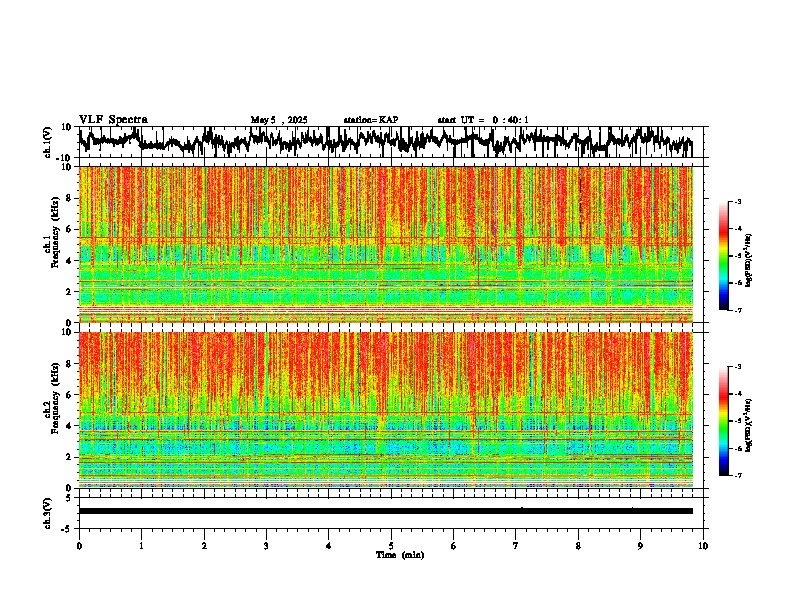Click the "5" tick on ch.3(V) axis
This screenshot has width=792, height=612.
point(69,497)
